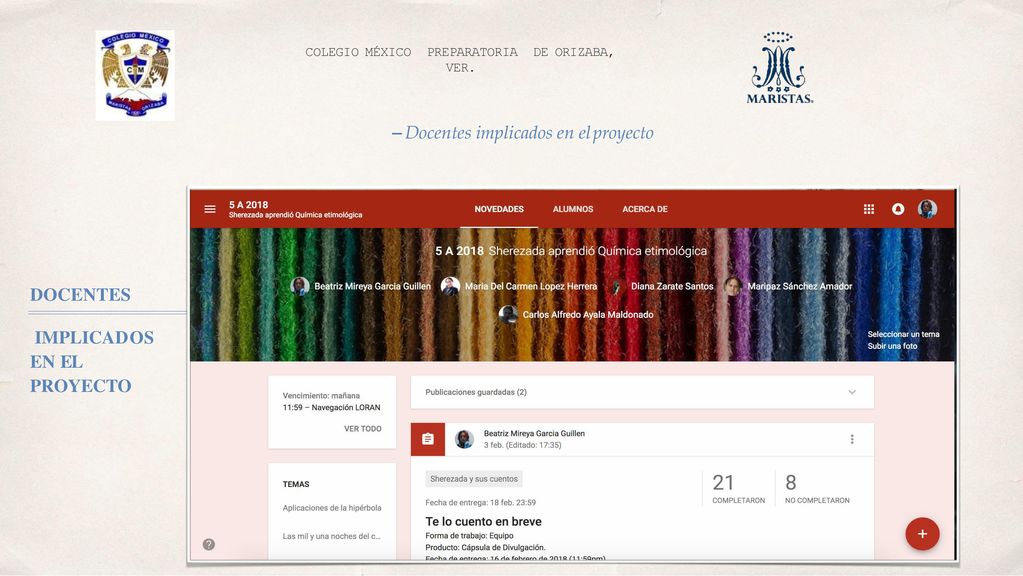The height and width of the screenshot is (576, 1023).
Task: Switch to the Acerca de tab
Action: (x=645, y=209)
